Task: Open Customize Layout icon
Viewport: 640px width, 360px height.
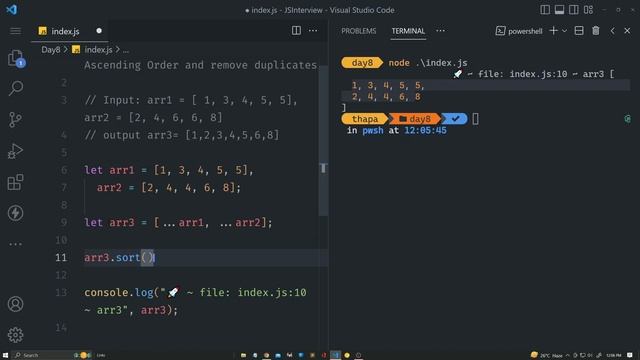Action: 588,9
